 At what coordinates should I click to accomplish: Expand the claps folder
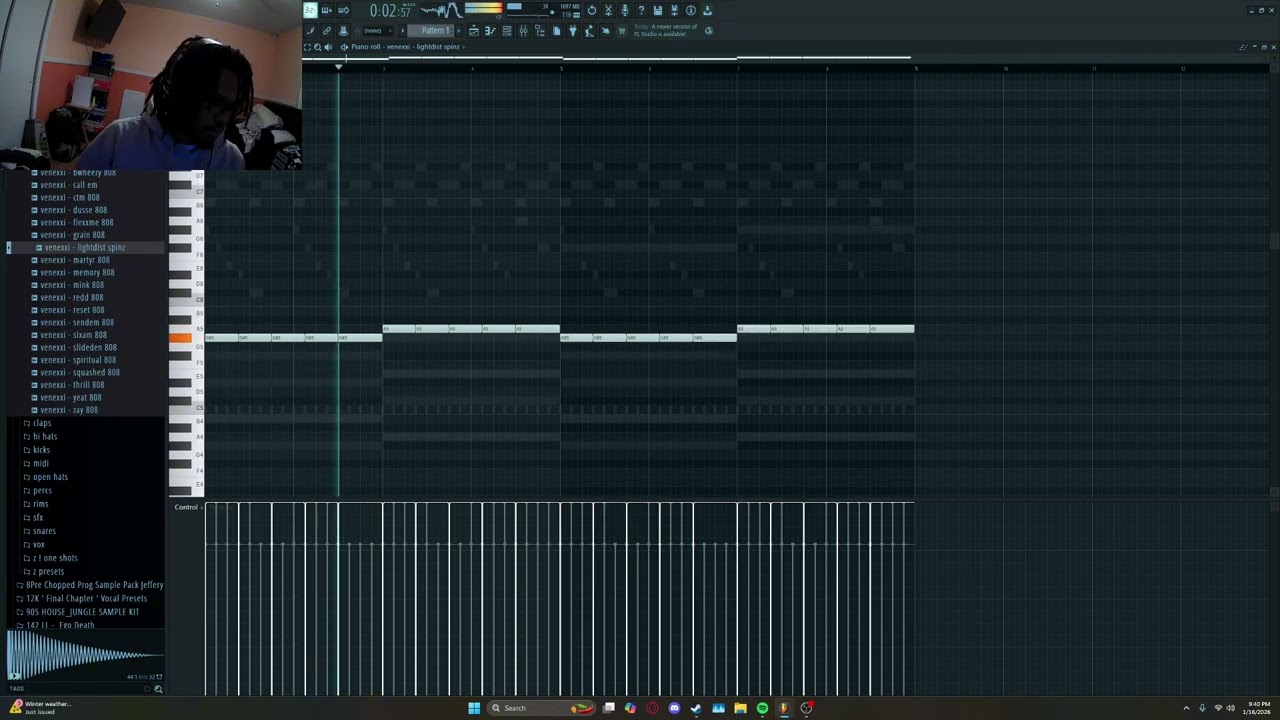[x=41, y=423]
